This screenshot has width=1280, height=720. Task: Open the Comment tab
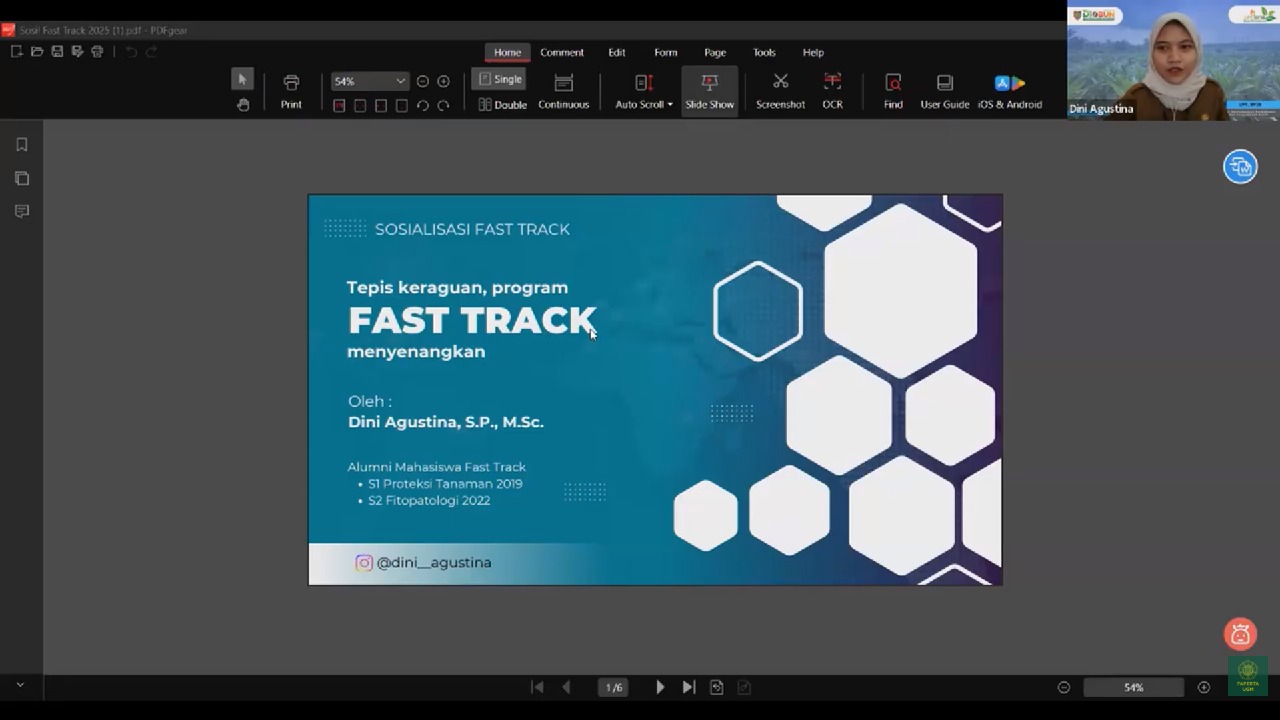[562, 52]
